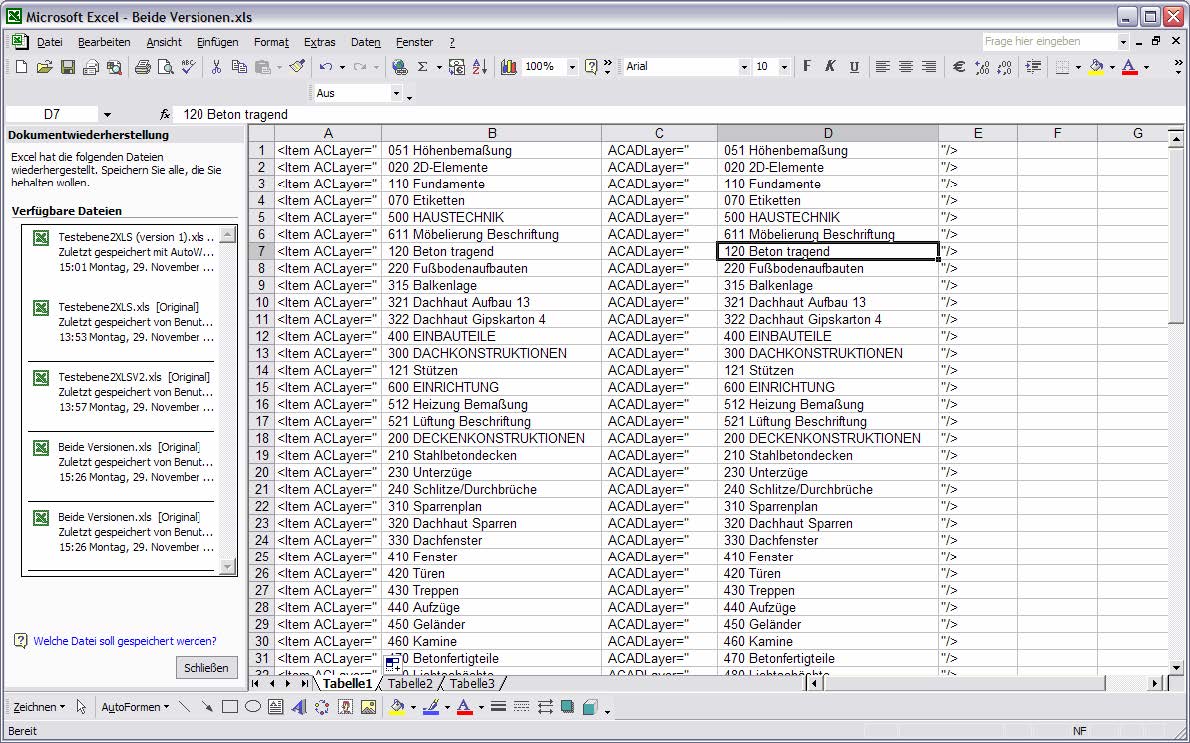1190x743 pixels.
Task: Open the Bearbeiten menu
Action: tap(105, 43)
